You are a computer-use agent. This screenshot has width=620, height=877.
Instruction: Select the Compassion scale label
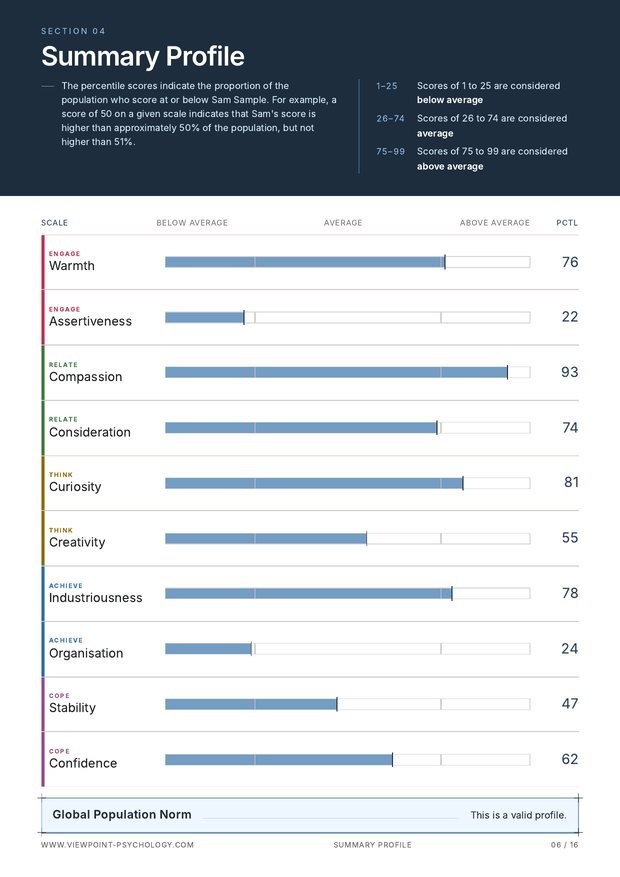click(x=86, y=377)
